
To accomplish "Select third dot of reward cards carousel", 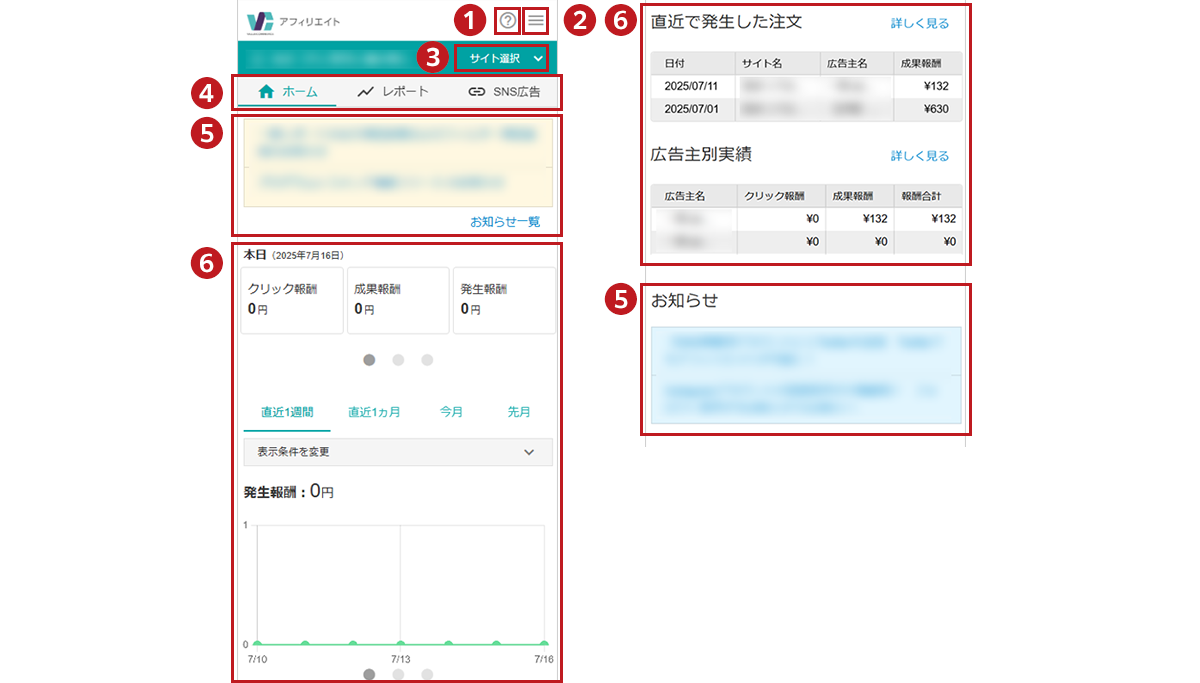I will pyautogui.click(x=427, y=360).
